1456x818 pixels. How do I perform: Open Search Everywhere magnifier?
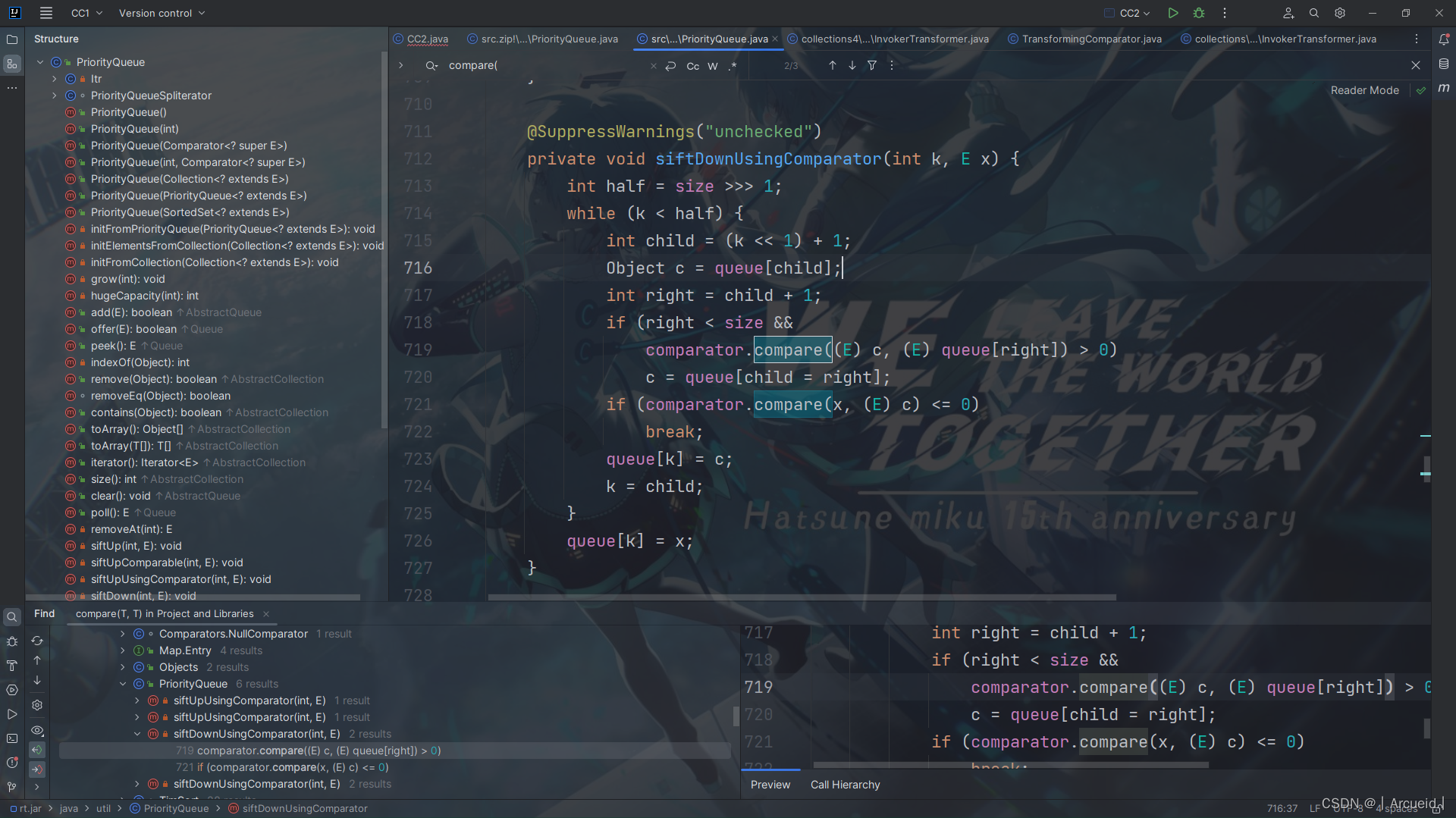(1314, 13)
